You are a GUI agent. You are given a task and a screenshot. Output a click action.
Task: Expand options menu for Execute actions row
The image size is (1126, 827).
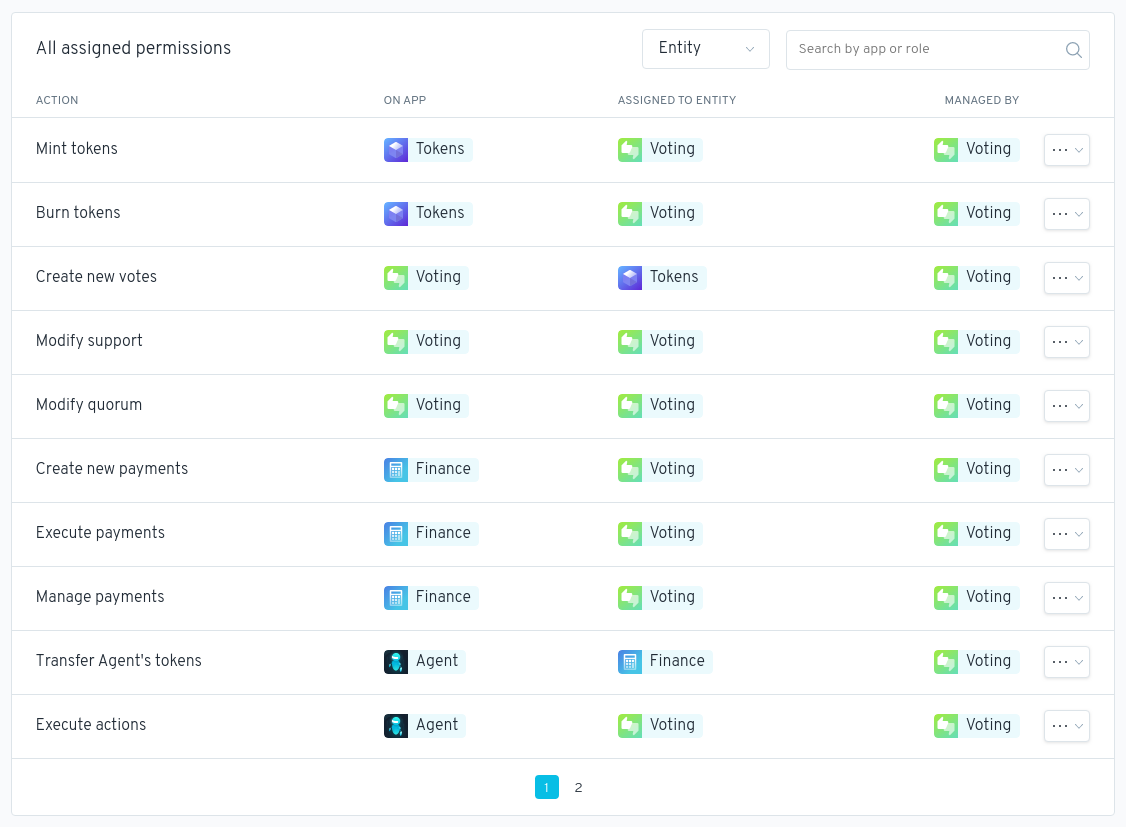coord(1066,726)
